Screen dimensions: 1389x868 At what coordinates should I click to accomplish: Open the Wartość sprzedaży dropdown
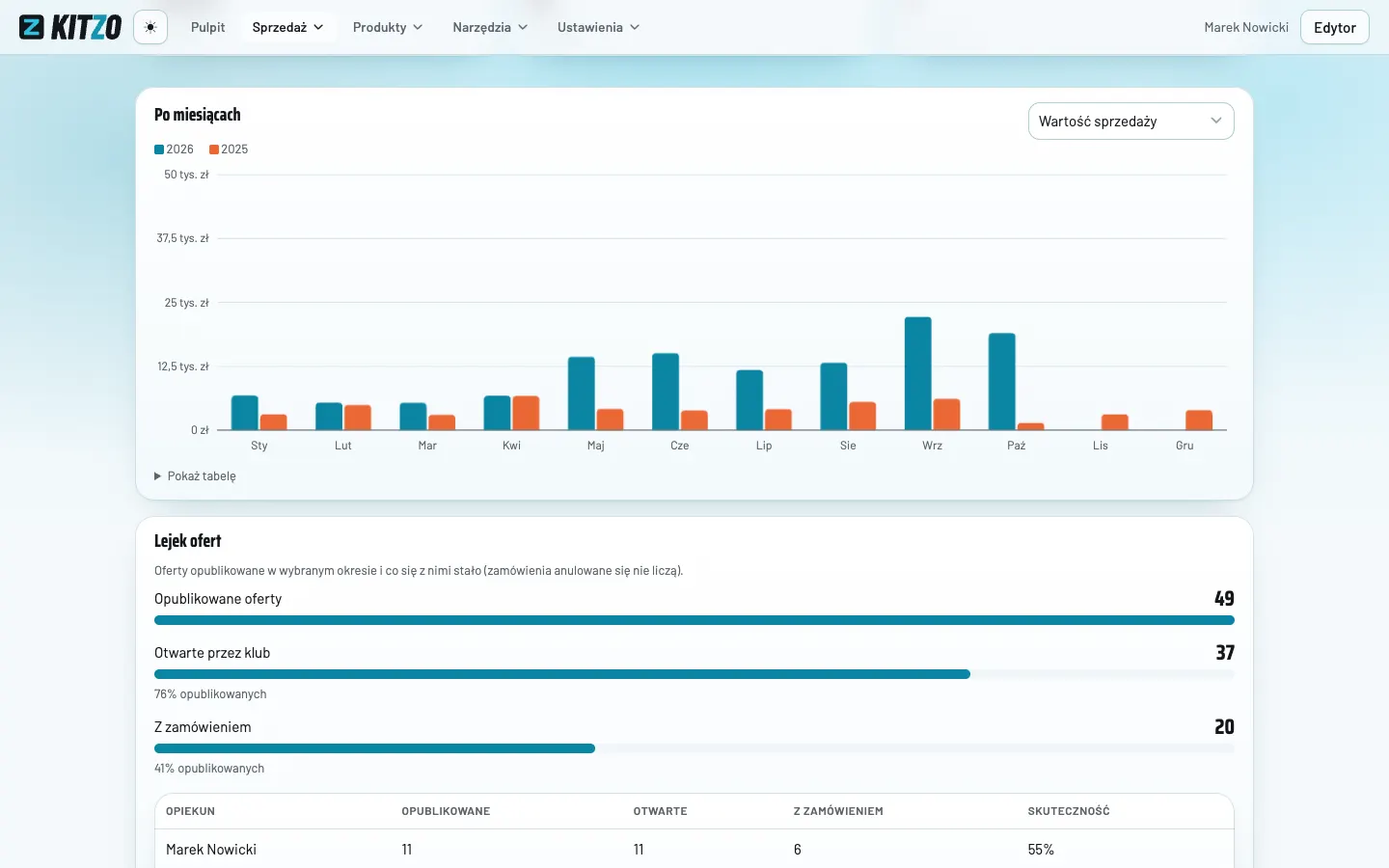point(1131,121)
